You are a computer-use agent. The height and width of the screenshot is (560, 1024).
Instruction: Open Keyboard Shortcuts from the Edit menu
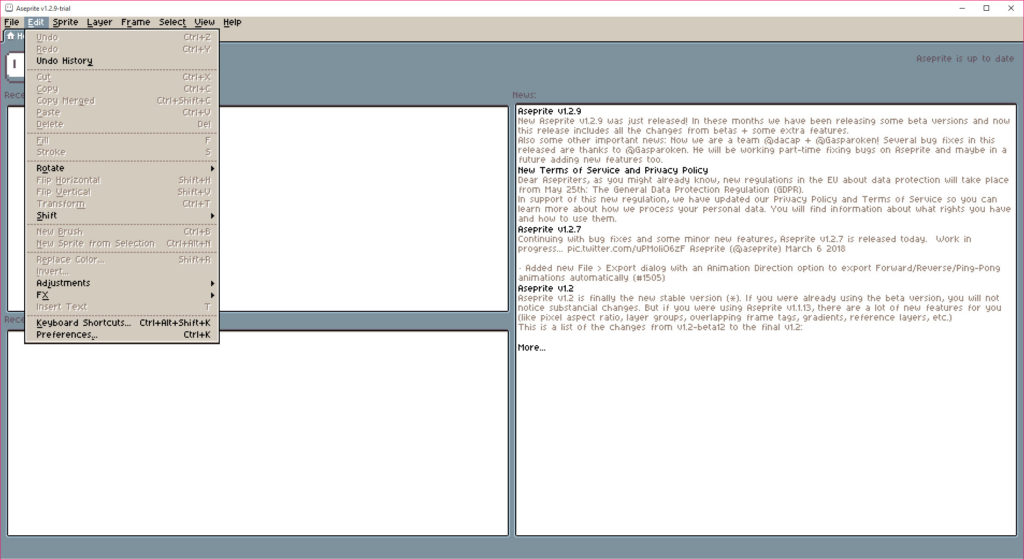tap(84, 323)
